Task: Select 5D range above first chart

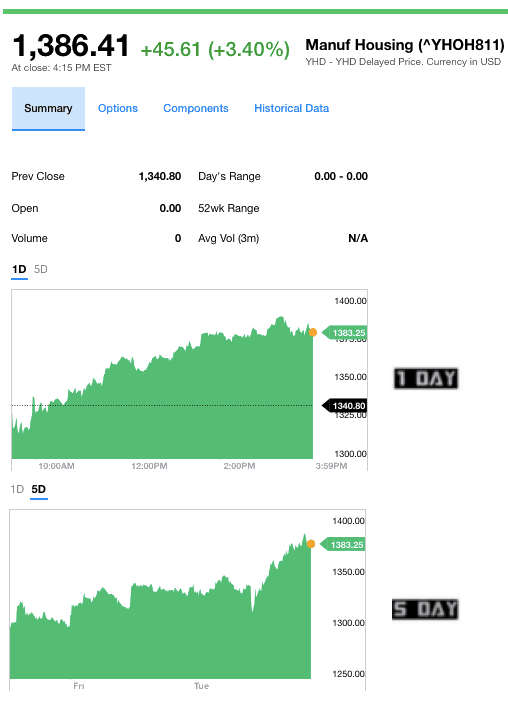Action: click(41, 270)
